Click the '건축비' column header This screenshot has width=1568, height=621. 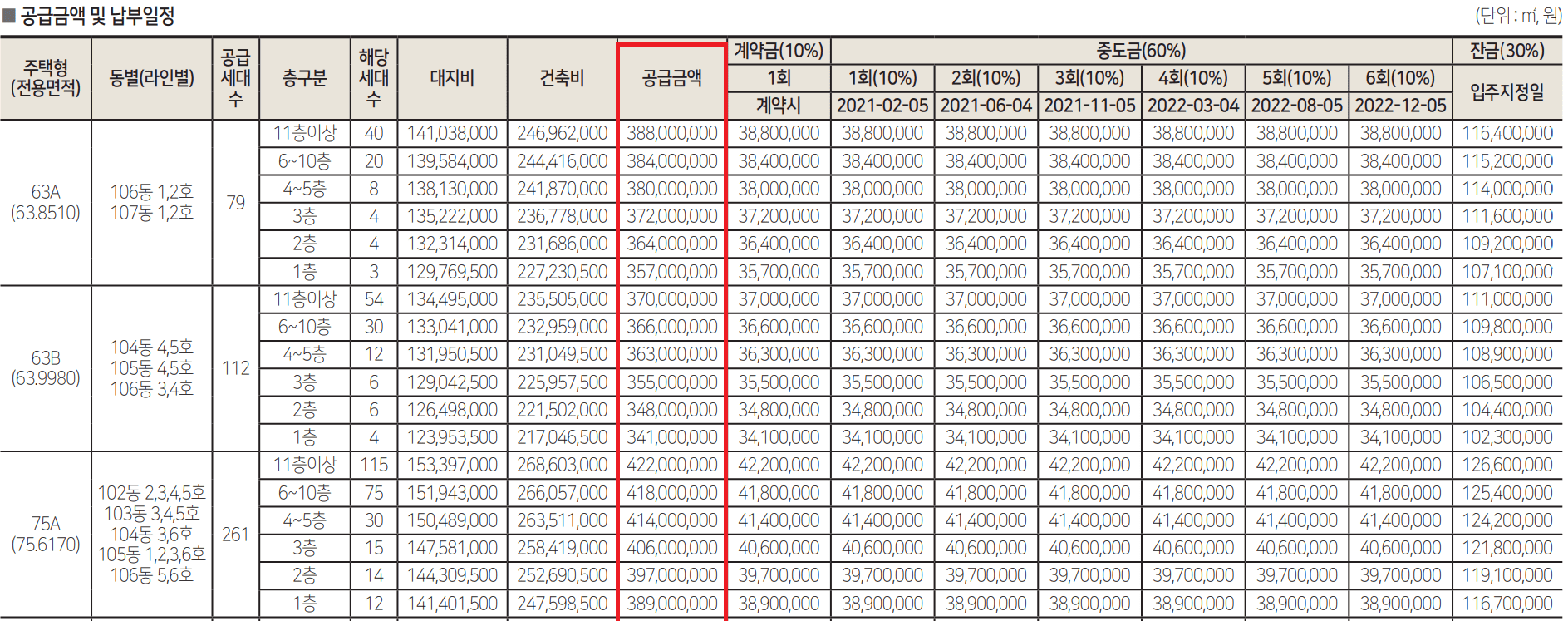562,78
